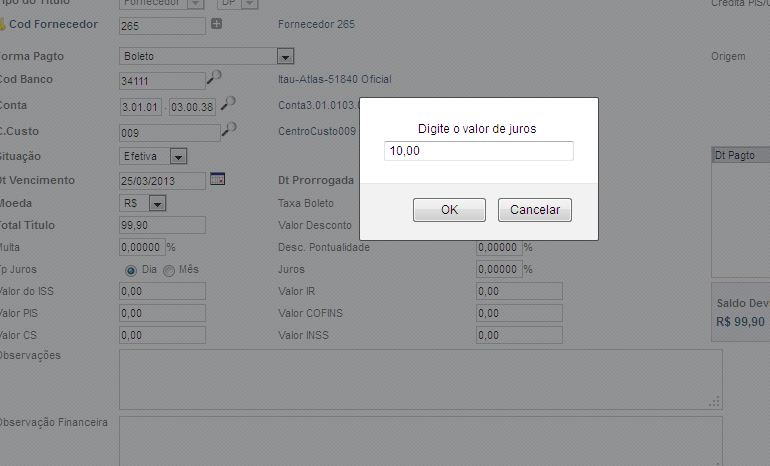The width and height of the screenshot is (770, 466).
Task: Click the Fornecedor 265 text
Action: tap(316, 24)
